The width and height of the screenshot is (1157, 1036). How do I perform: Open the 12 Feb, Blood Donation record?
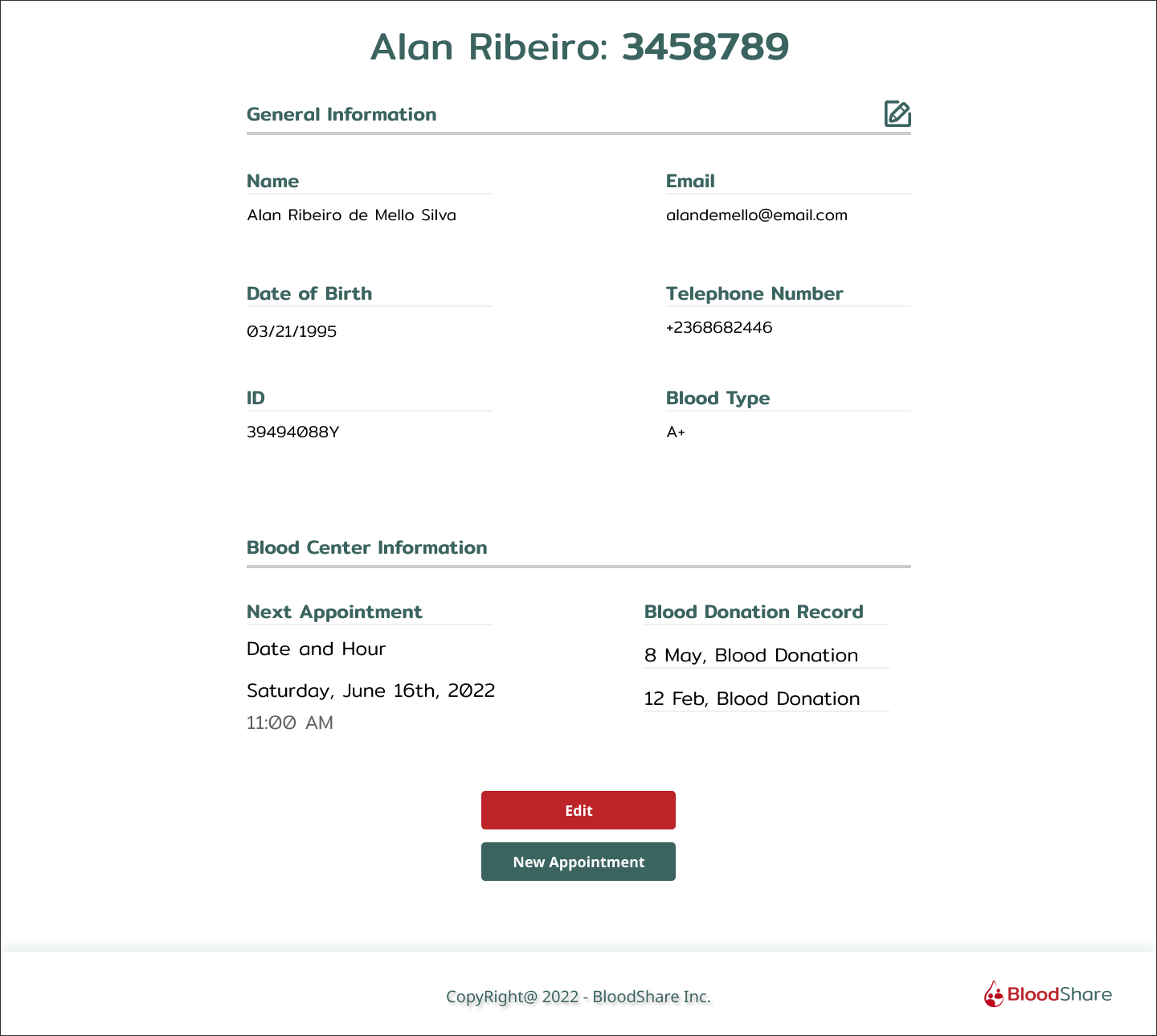(x=752, y=699)
